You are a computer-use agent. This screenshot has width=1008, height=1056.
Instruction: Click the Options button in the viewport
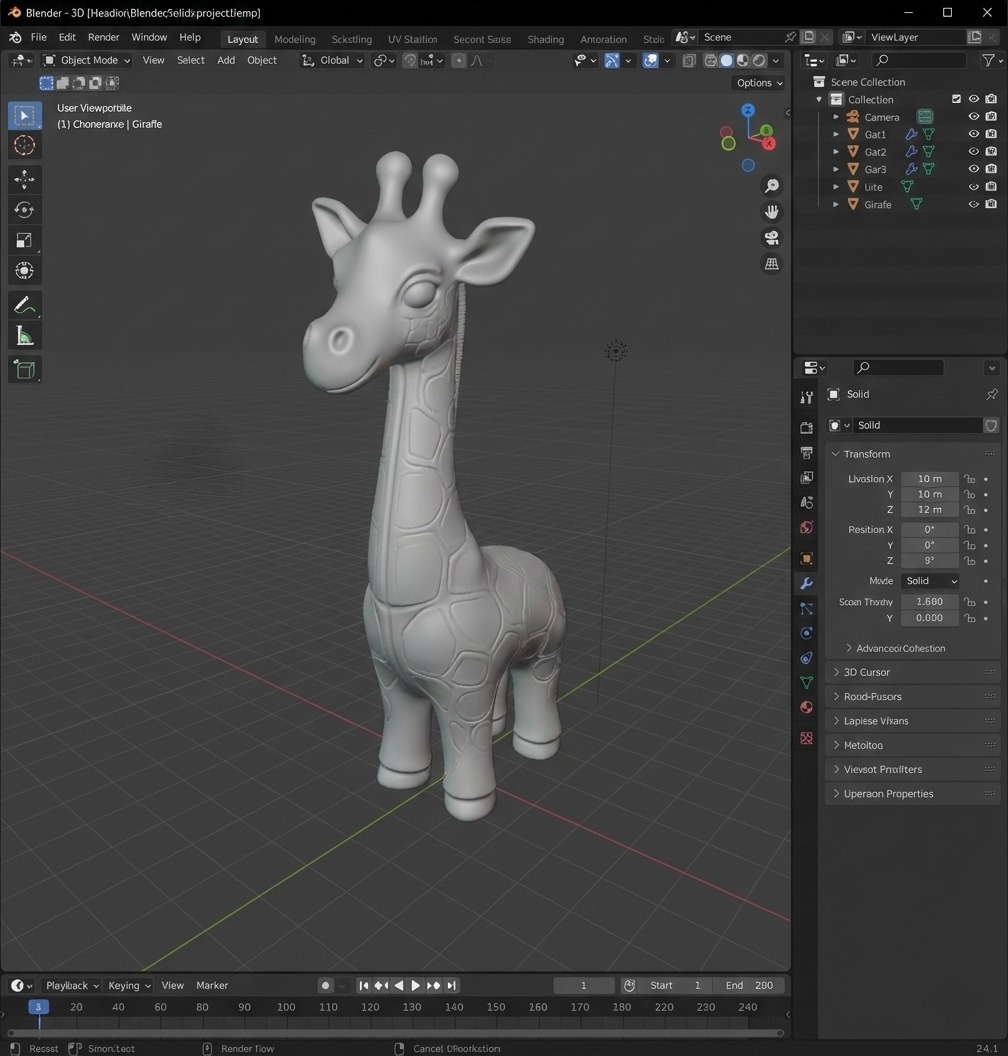(x=756, y=83)
